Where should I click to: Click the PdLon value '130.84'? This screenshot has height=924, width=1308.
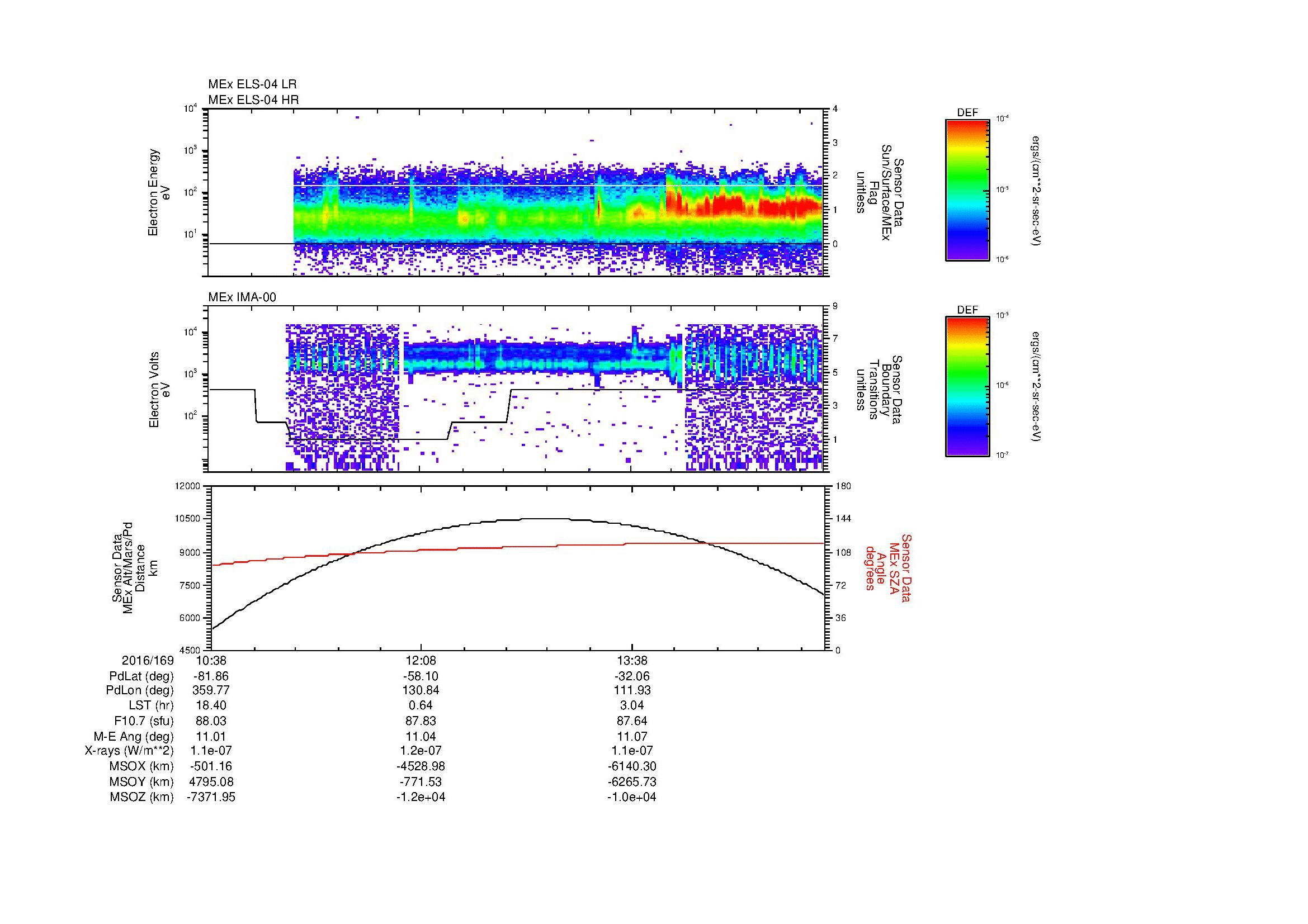421,690
